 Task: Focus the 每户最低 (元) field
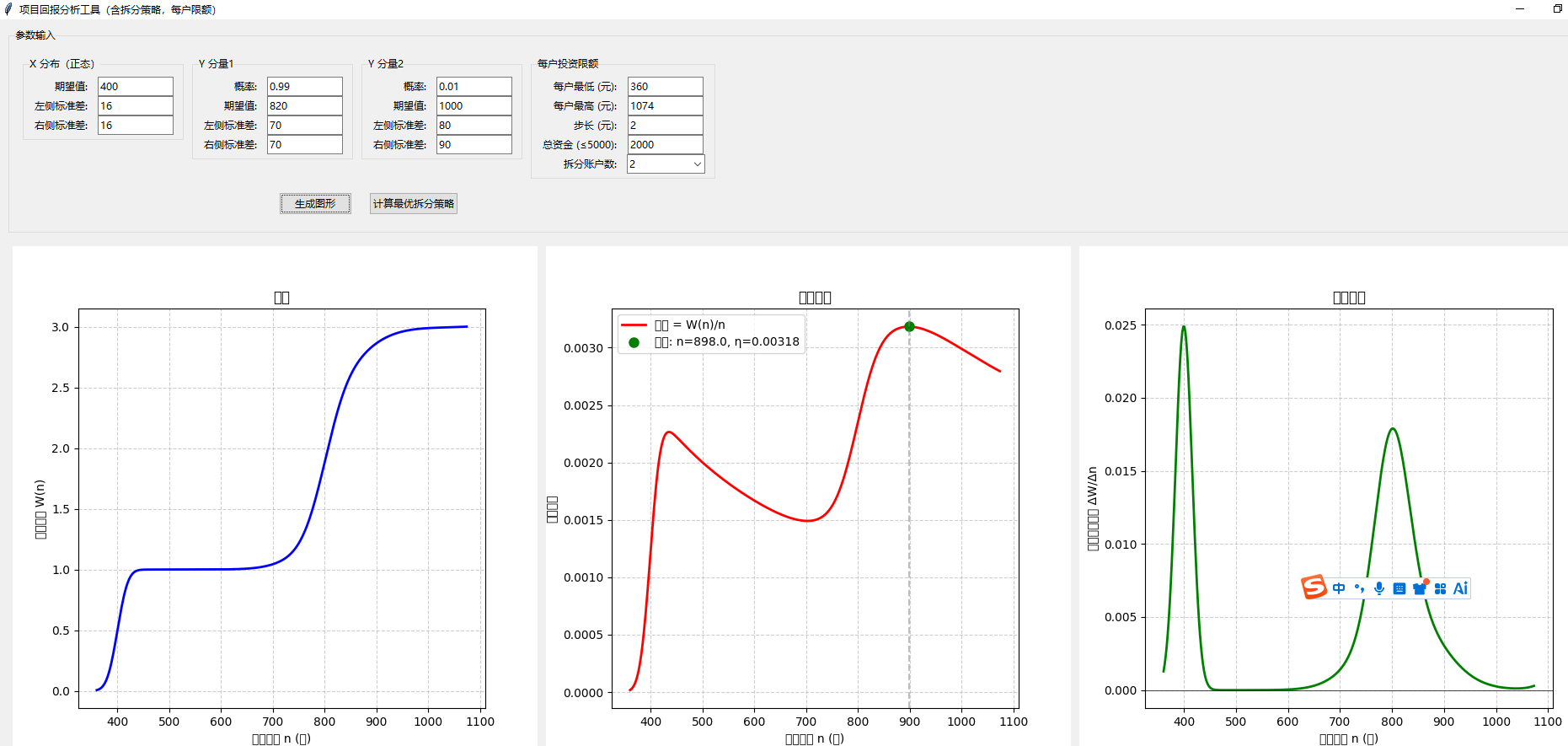[x=666, y=87]
